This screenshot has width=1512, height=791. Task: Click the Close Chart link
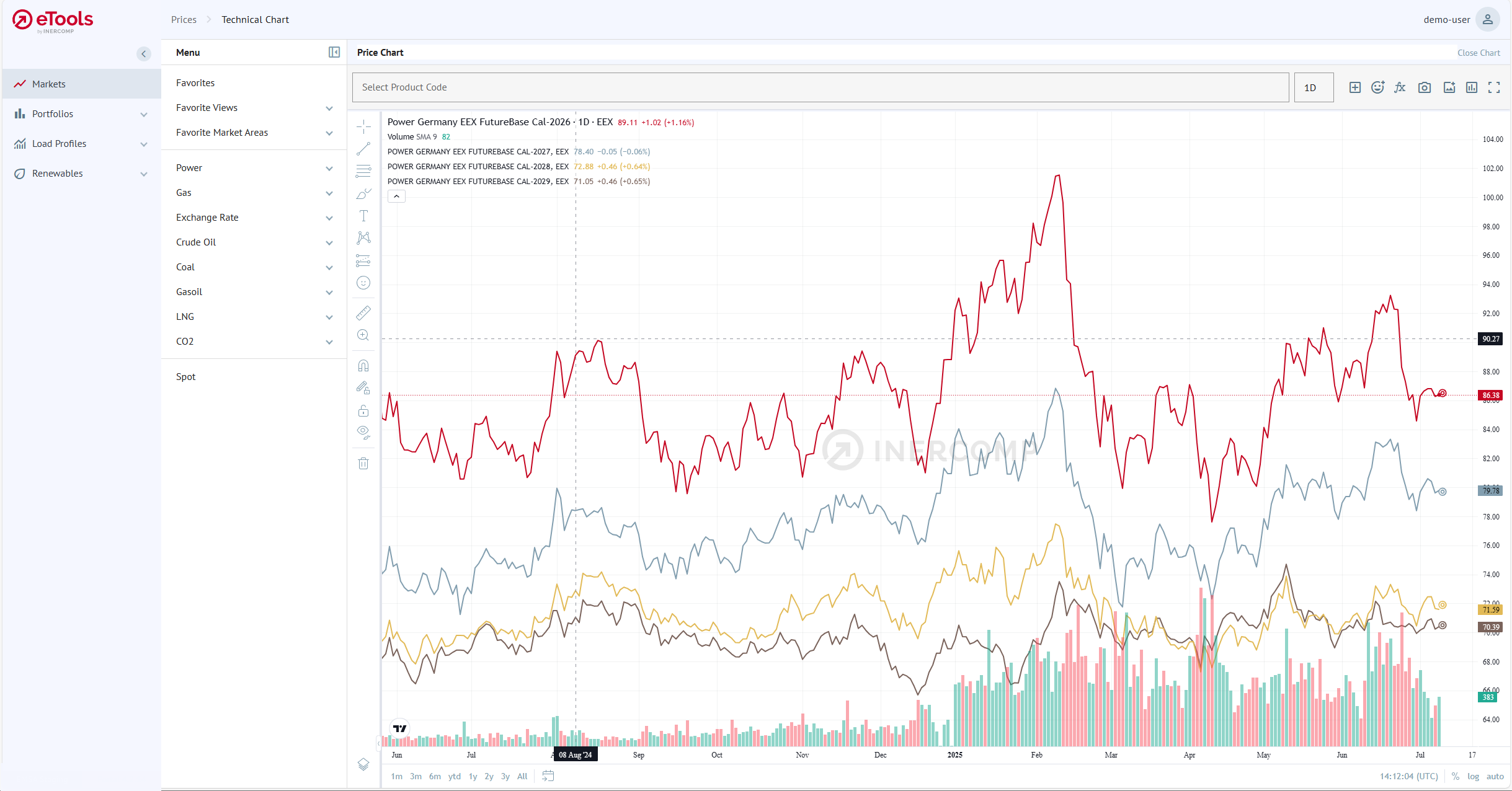(x=1479, y=53)
